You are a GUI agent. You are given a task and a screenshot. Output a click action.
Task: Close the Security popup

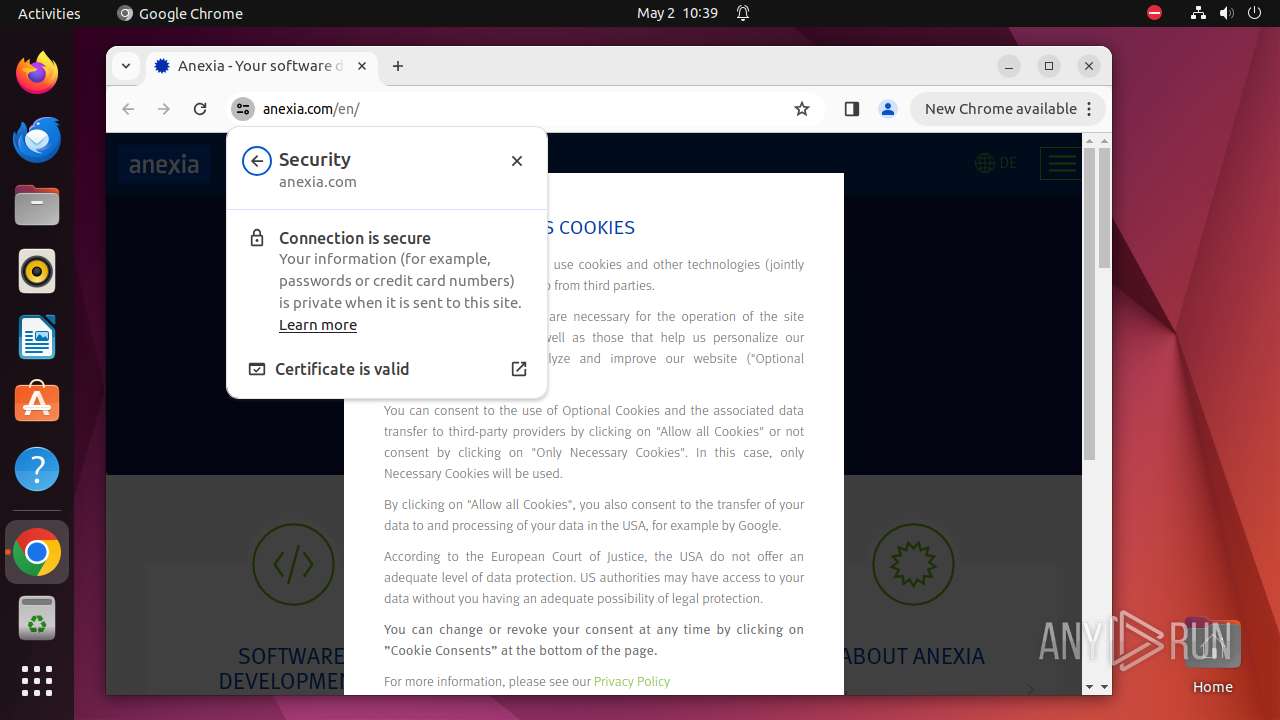pos(517,160)
